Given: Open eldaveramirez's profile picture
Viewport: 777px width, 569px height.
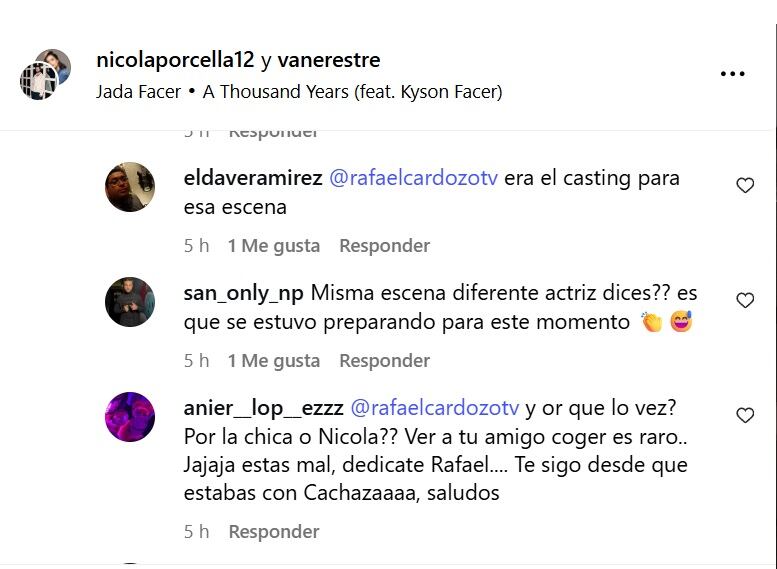Looking at the screenshot, I should [130, 187].
